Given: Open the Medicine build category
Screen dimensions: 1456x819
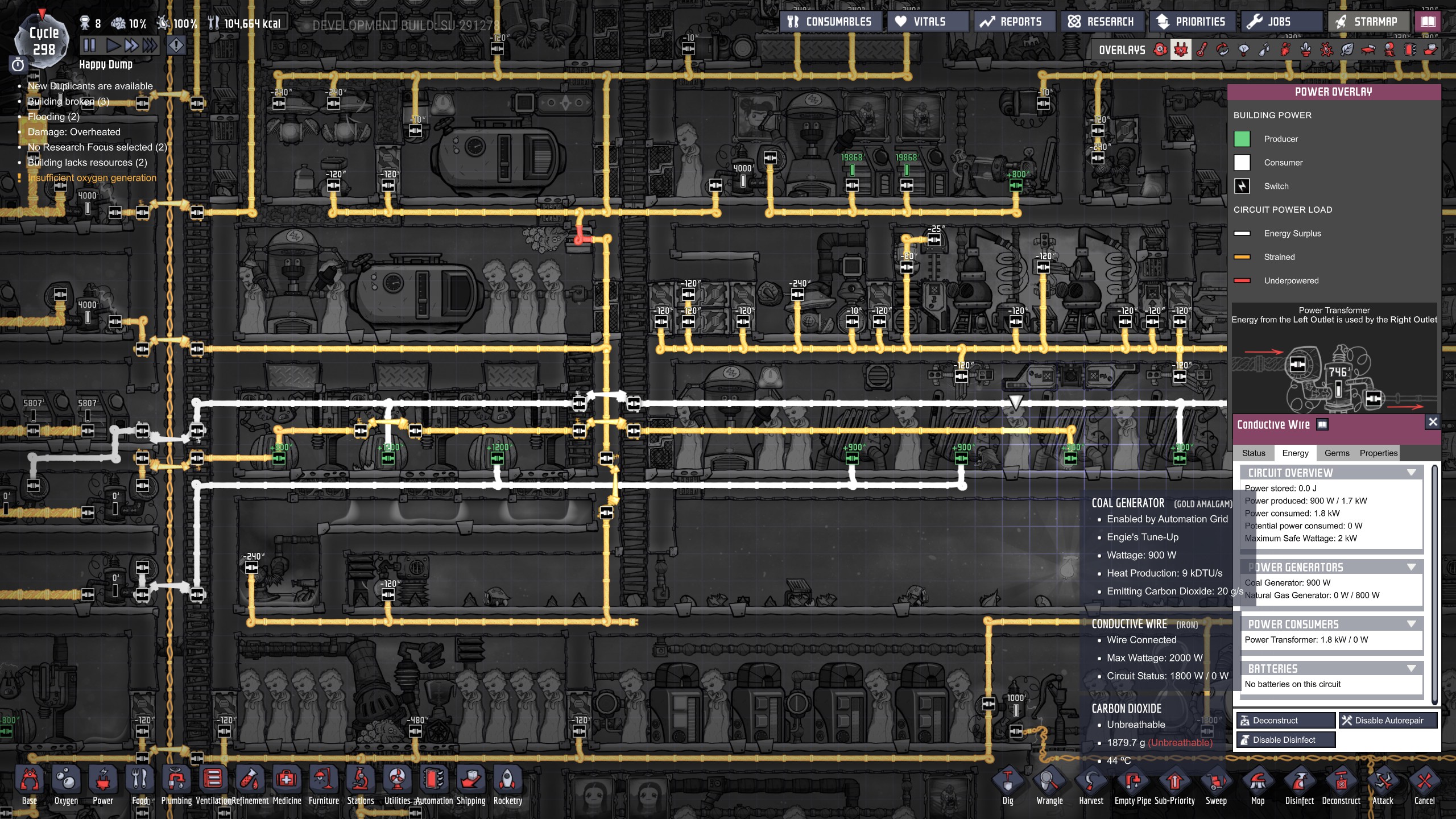Looking at the screenshot, I should click(287, 786).
